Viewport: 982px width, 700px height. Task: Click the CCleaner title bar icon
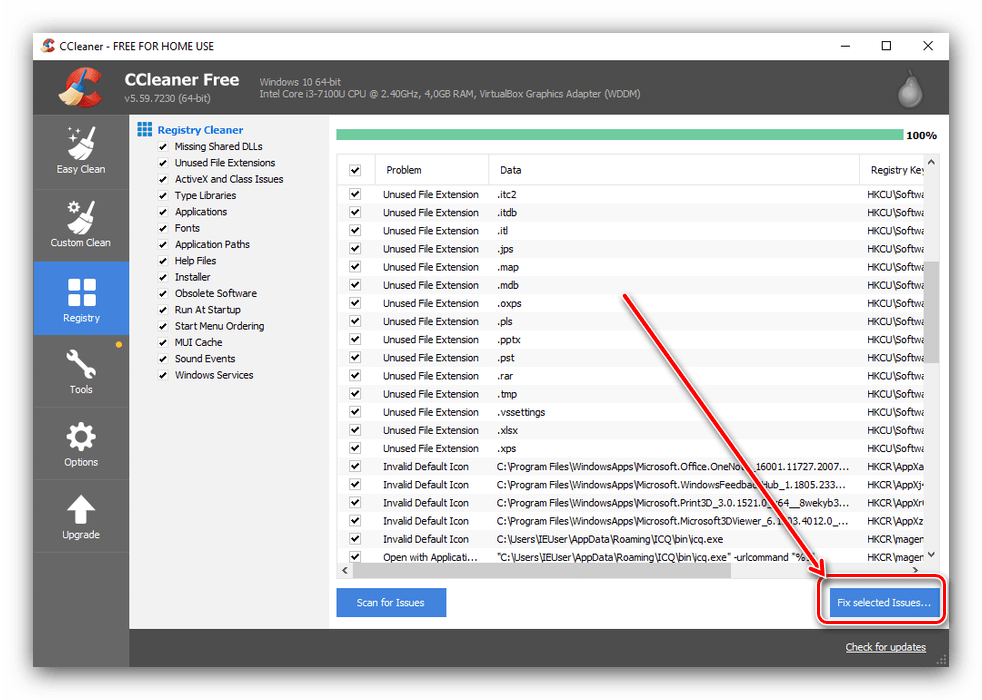48,46
